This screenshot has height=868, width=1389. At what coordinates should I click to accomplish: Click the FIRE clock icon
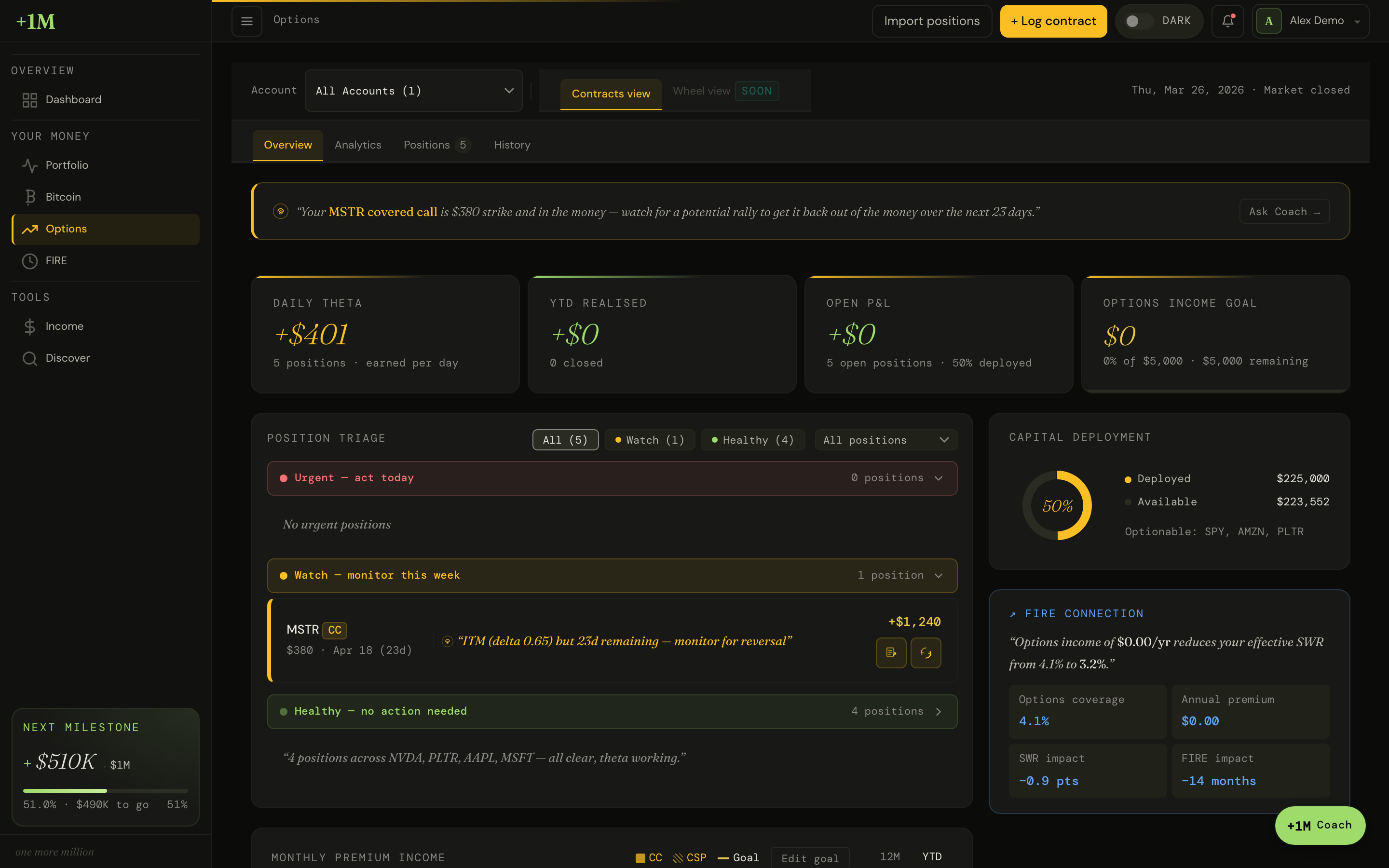coord(30,261)
